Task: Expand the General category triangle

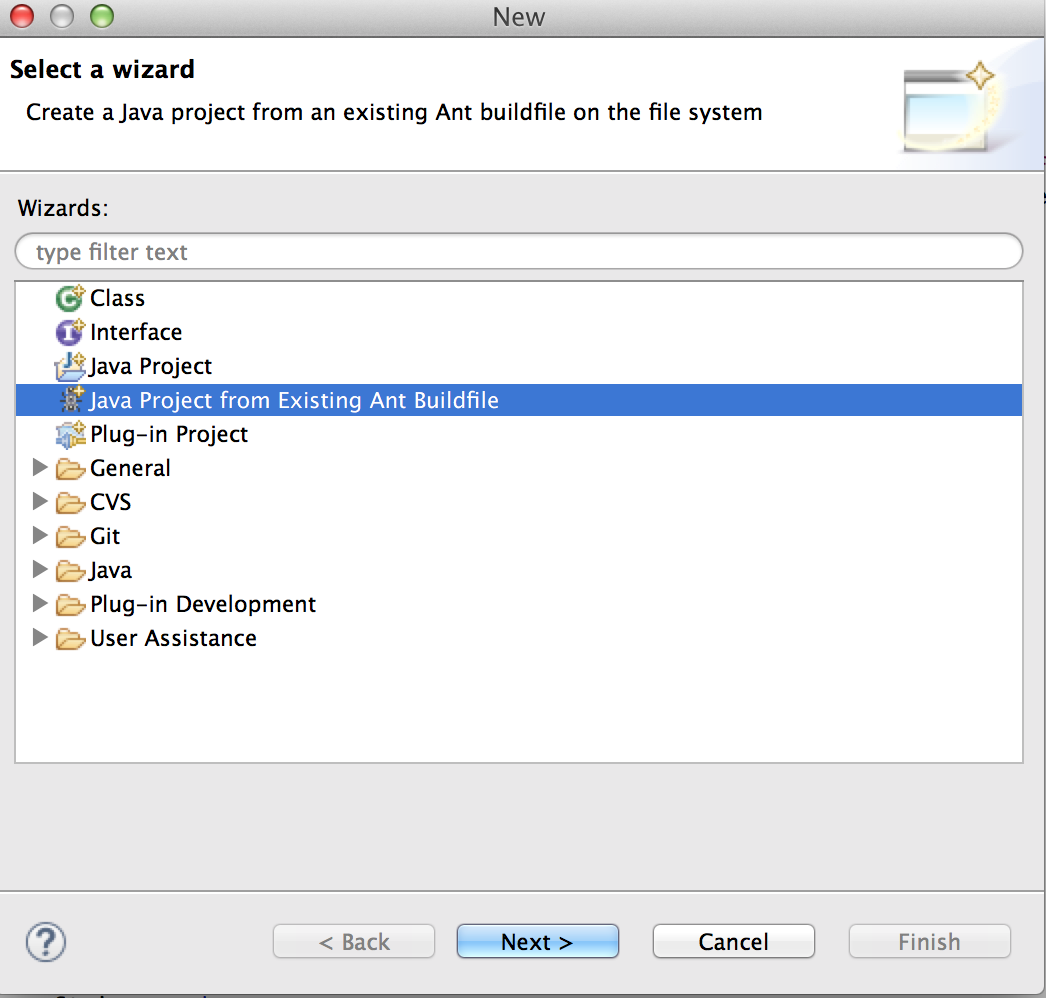Action: tap(40, 468)
